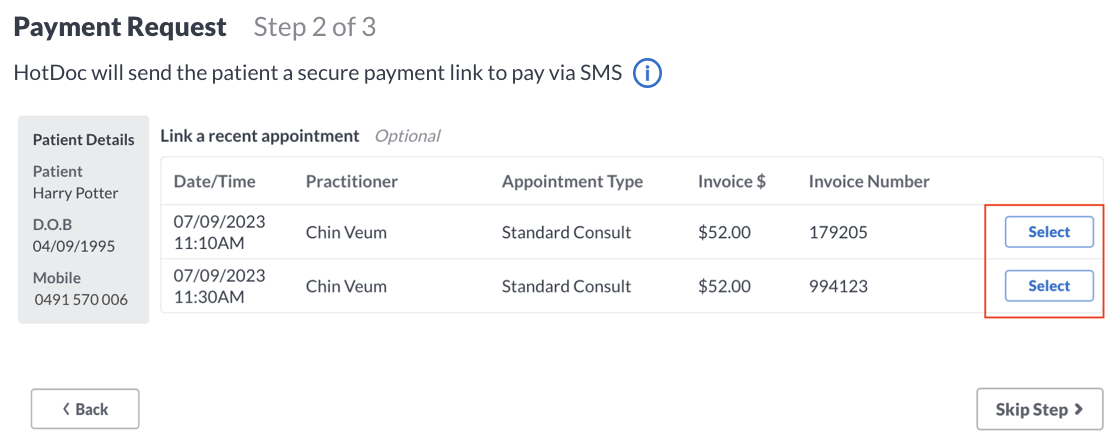The height and width of the screenshot is (434, 1115).
Task: Click the 07/09/2023 11:10AM date cell
Action: (219, 232)
